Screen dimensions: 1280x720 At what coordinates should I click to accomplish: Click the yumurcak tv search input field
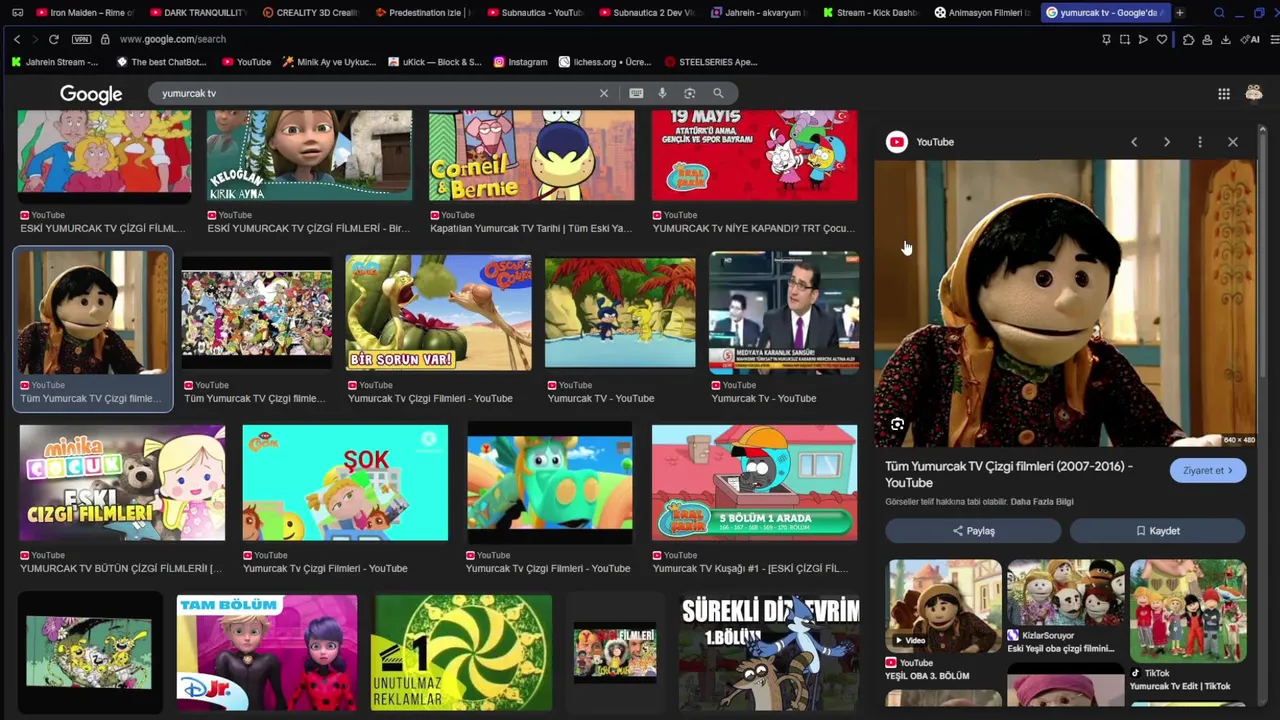coord(375,93)
